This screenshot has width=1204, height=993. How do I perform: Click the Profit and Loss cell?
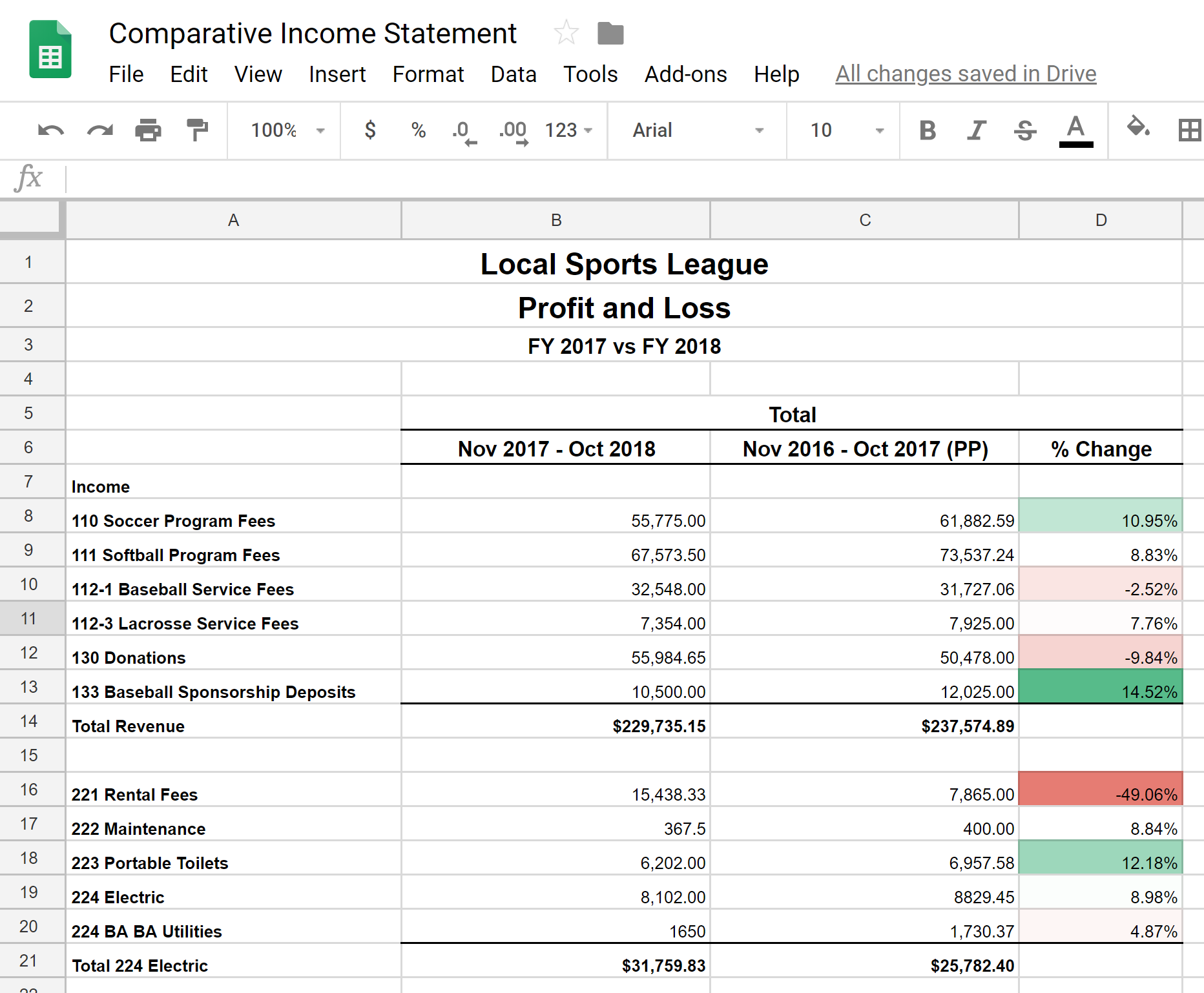click(x=624, y=307)
